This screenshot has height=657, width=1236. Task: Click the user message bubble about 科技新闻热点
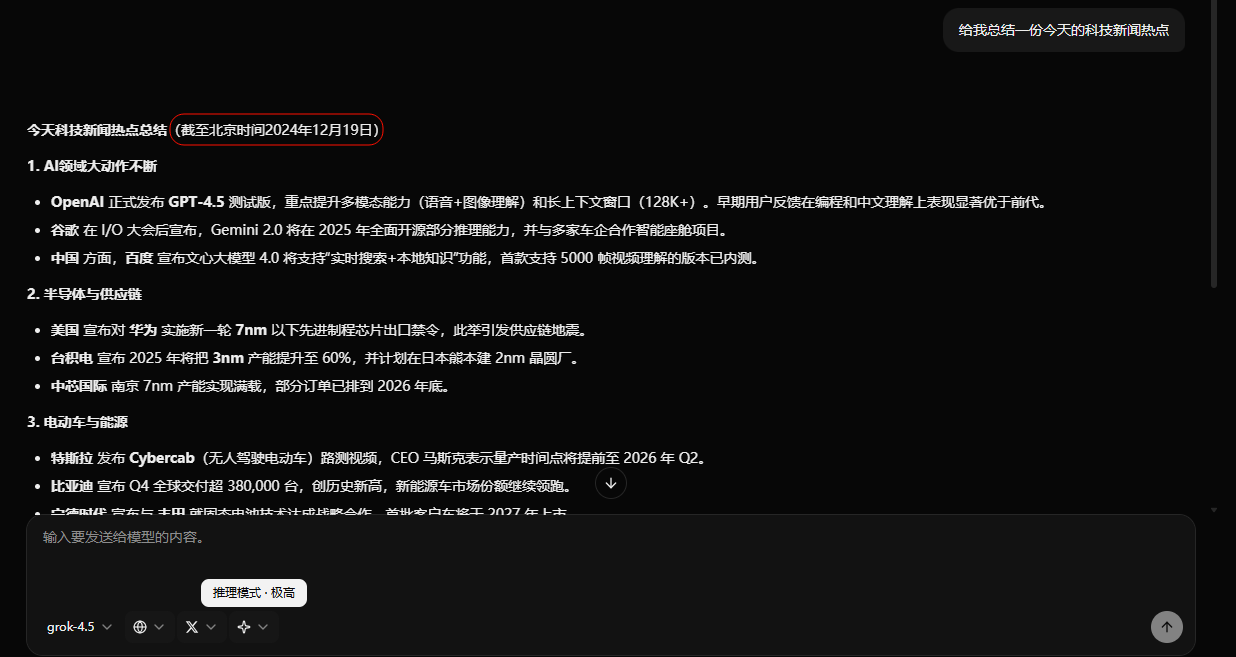click(x=1064, y=30)
